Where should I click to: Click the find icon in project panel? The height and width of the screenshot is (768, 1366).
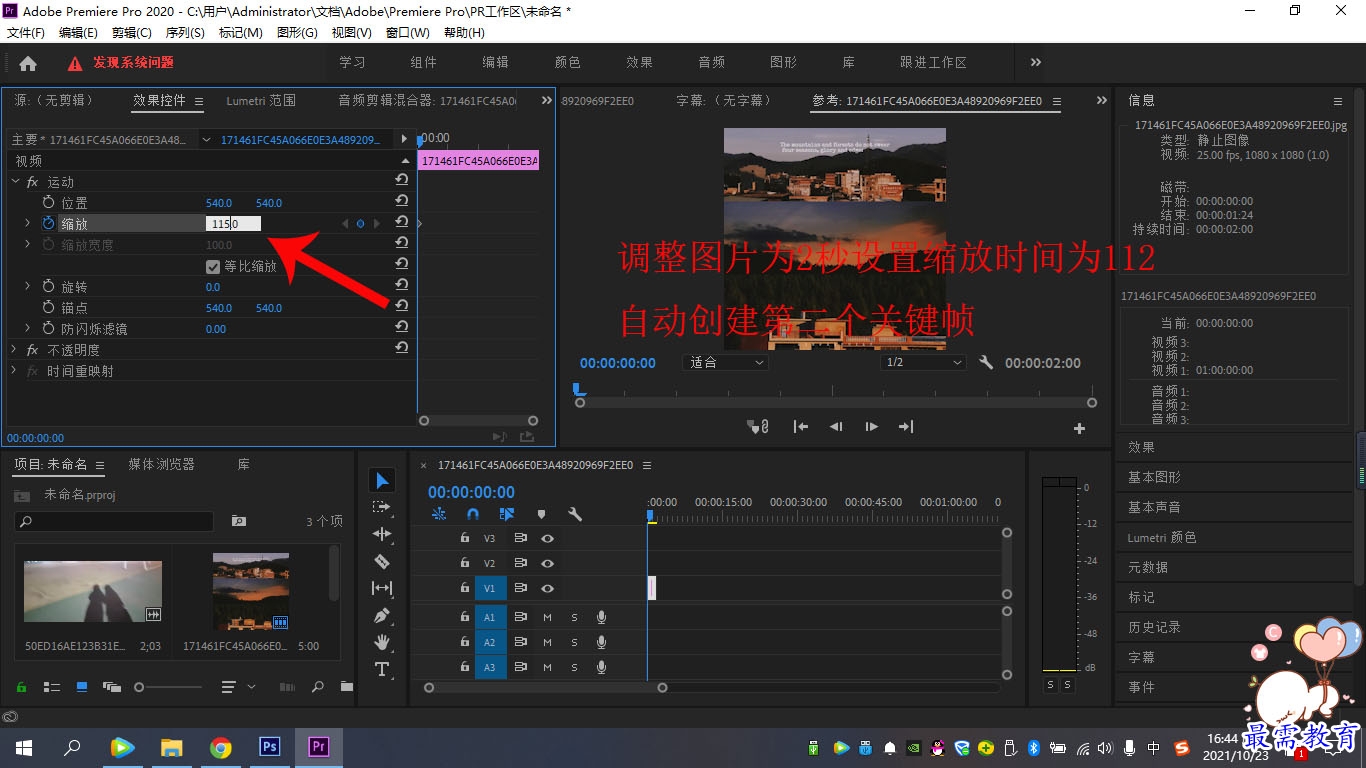click(x=318, y=687)
